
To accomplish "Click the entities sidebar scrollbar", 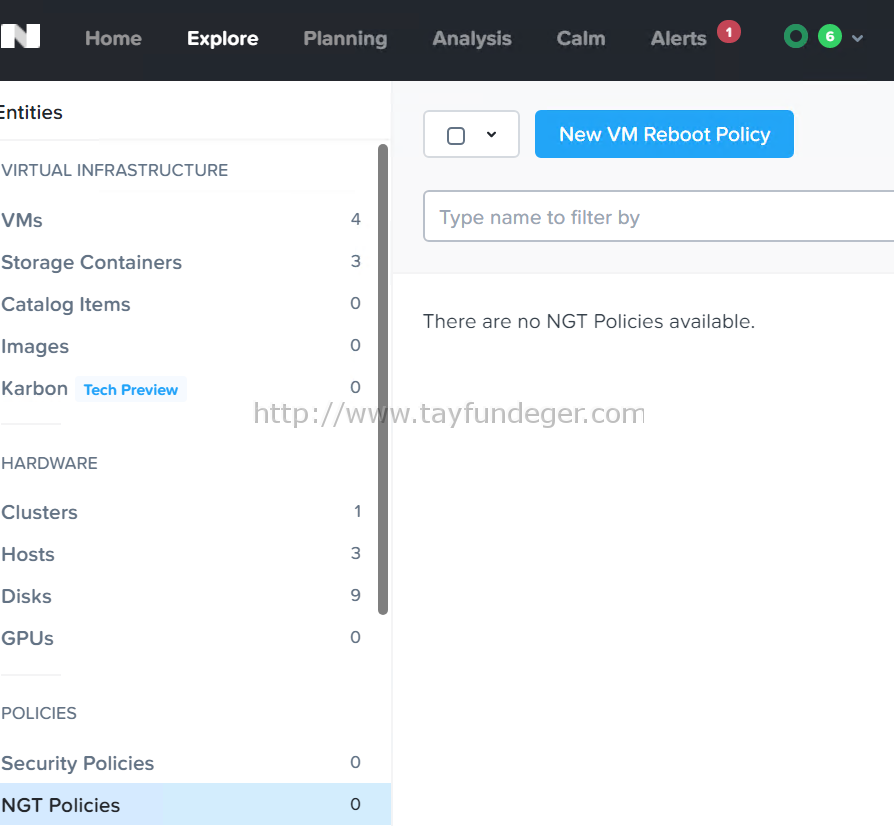I will coord(383,379).
